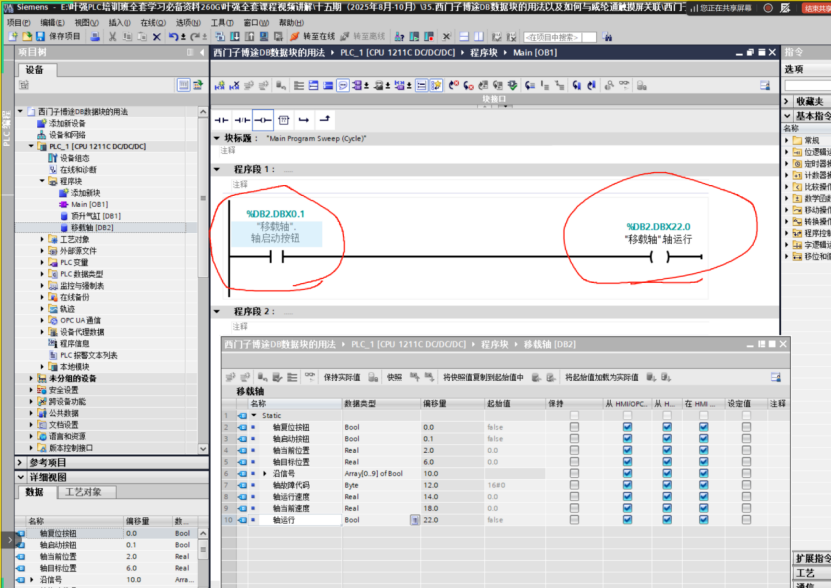831x588 pixels.
Task: Click 保持实际值 button in DB toolbar
Action: point(342,378)
